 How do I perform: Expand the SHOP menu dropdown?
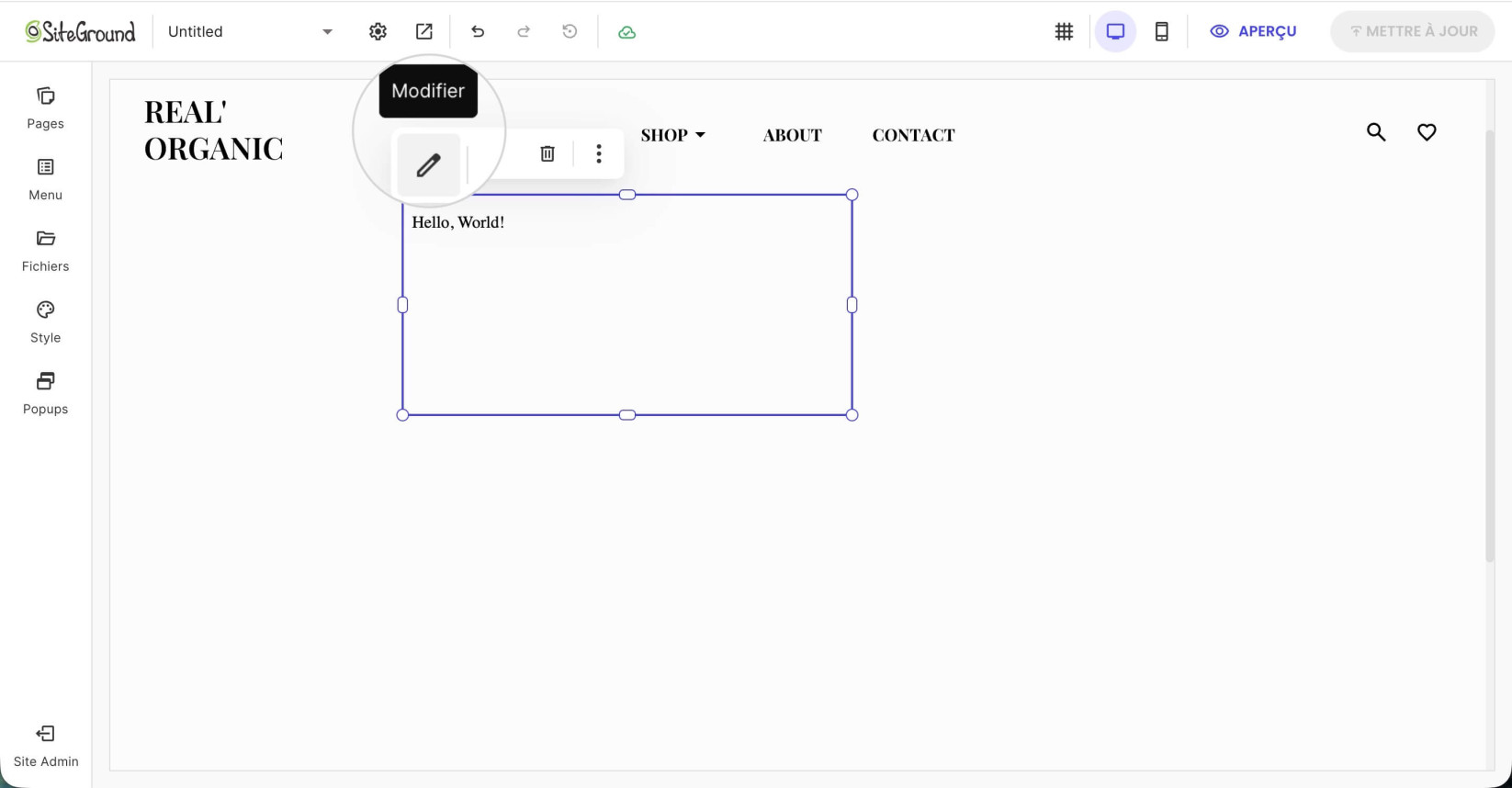pos(673,135)
